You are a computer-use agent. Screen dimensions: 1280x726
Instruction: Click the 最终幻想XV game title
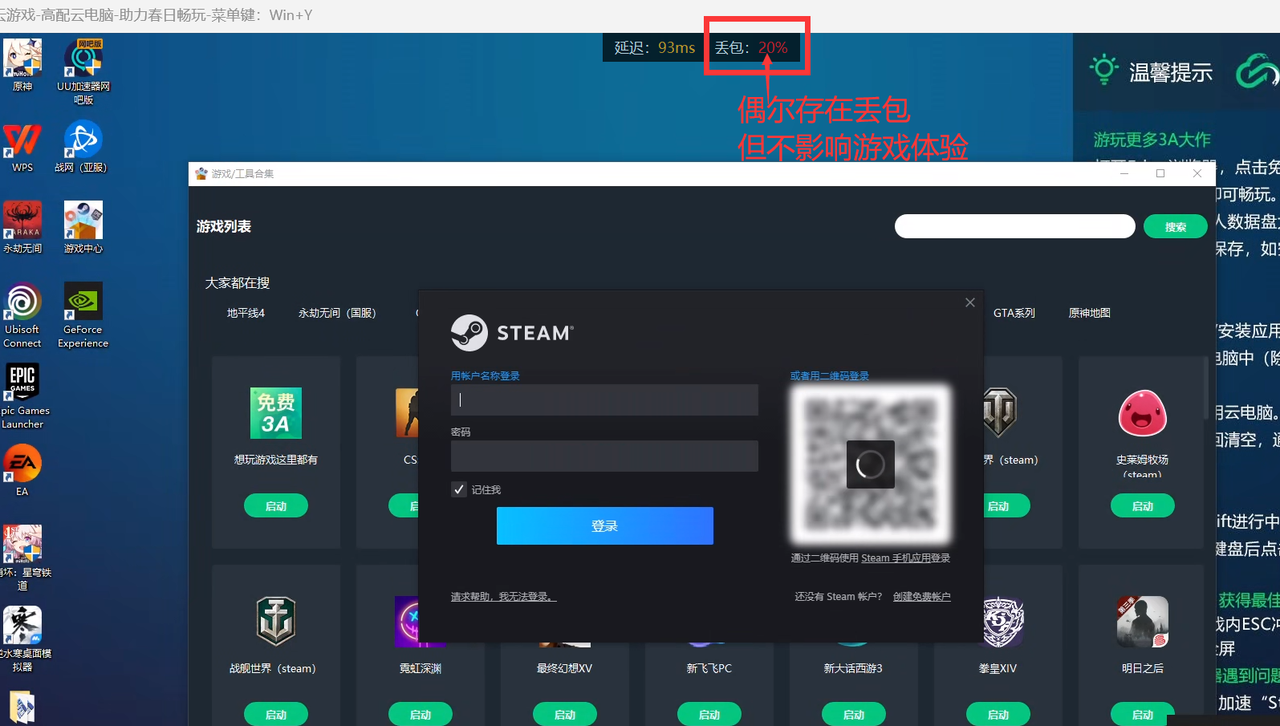point(565,668)
